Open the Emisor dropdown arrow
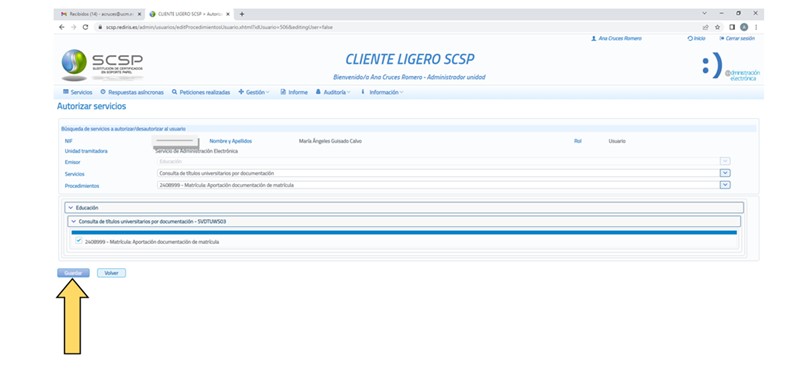 [x=725, y=161]
